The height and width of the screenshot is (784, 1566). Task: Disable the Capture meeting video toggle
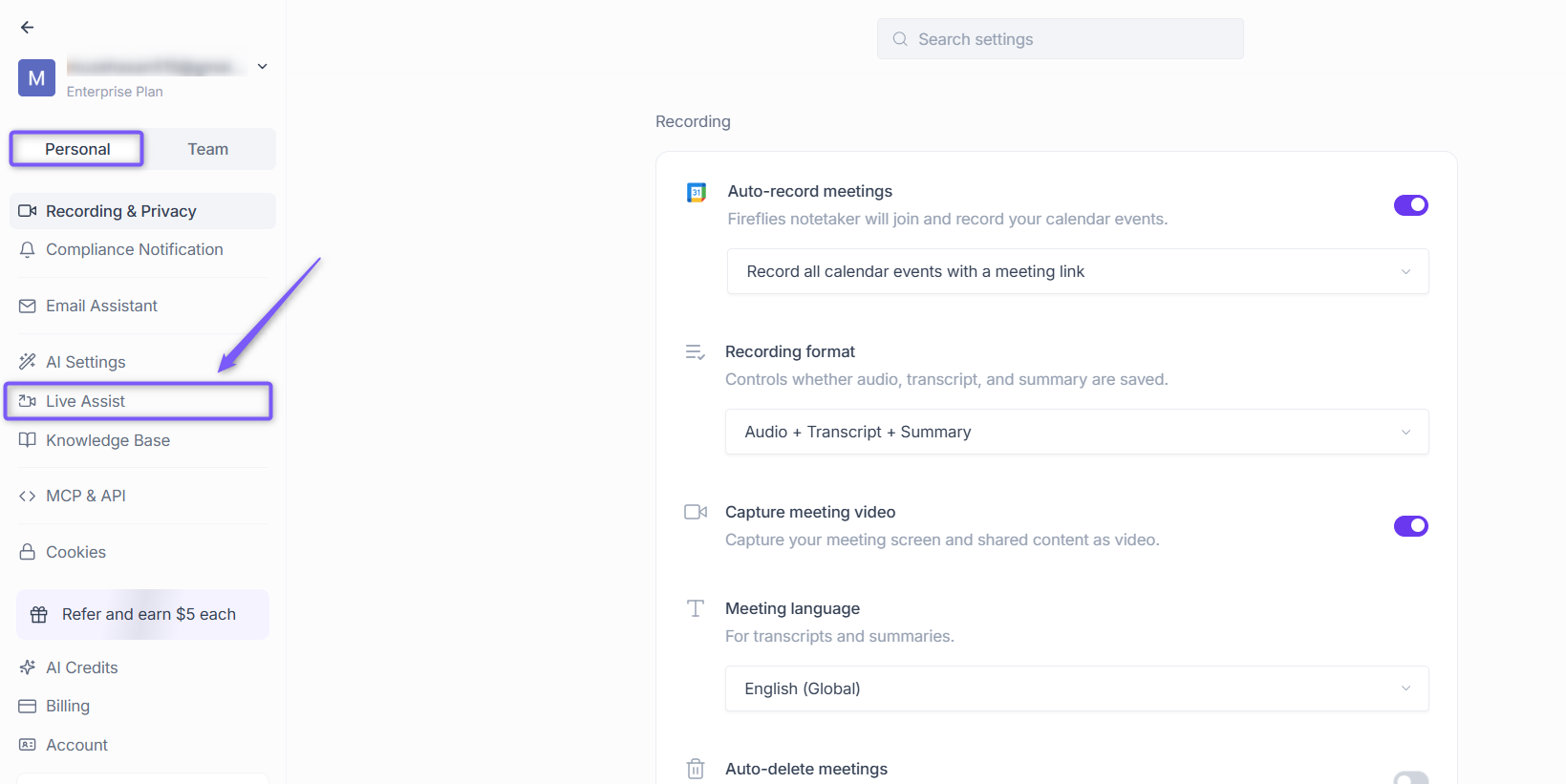coord(1410,526)
